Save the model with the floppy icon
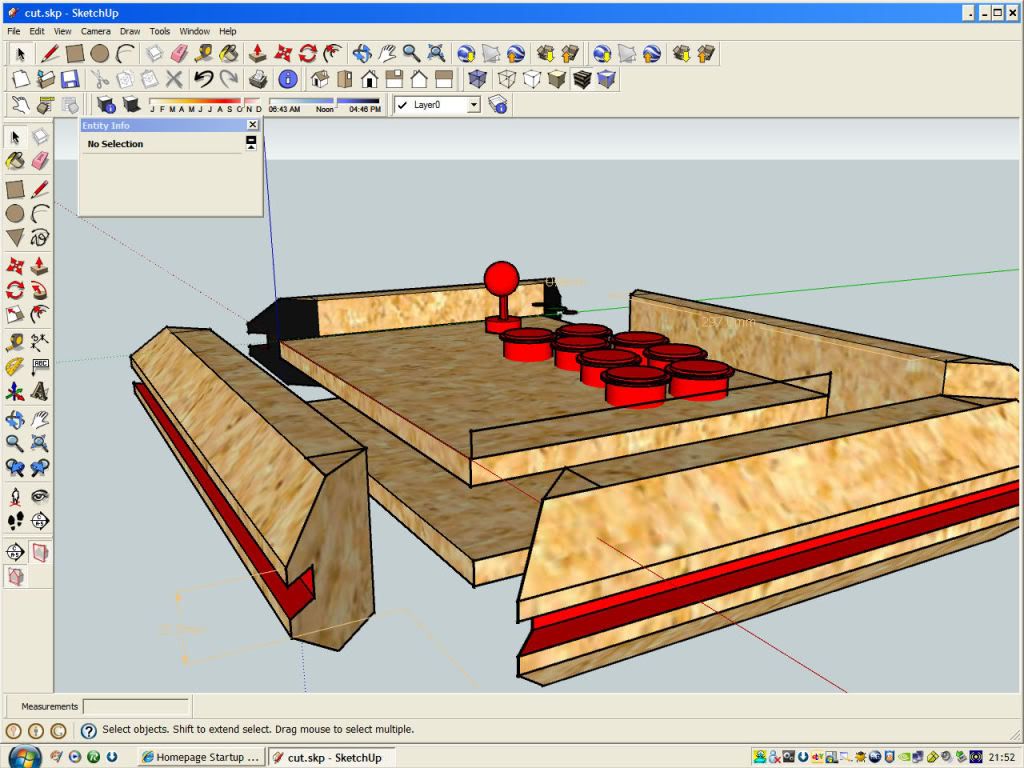This screenshot has width=1024, height=768. coord(70,80)
